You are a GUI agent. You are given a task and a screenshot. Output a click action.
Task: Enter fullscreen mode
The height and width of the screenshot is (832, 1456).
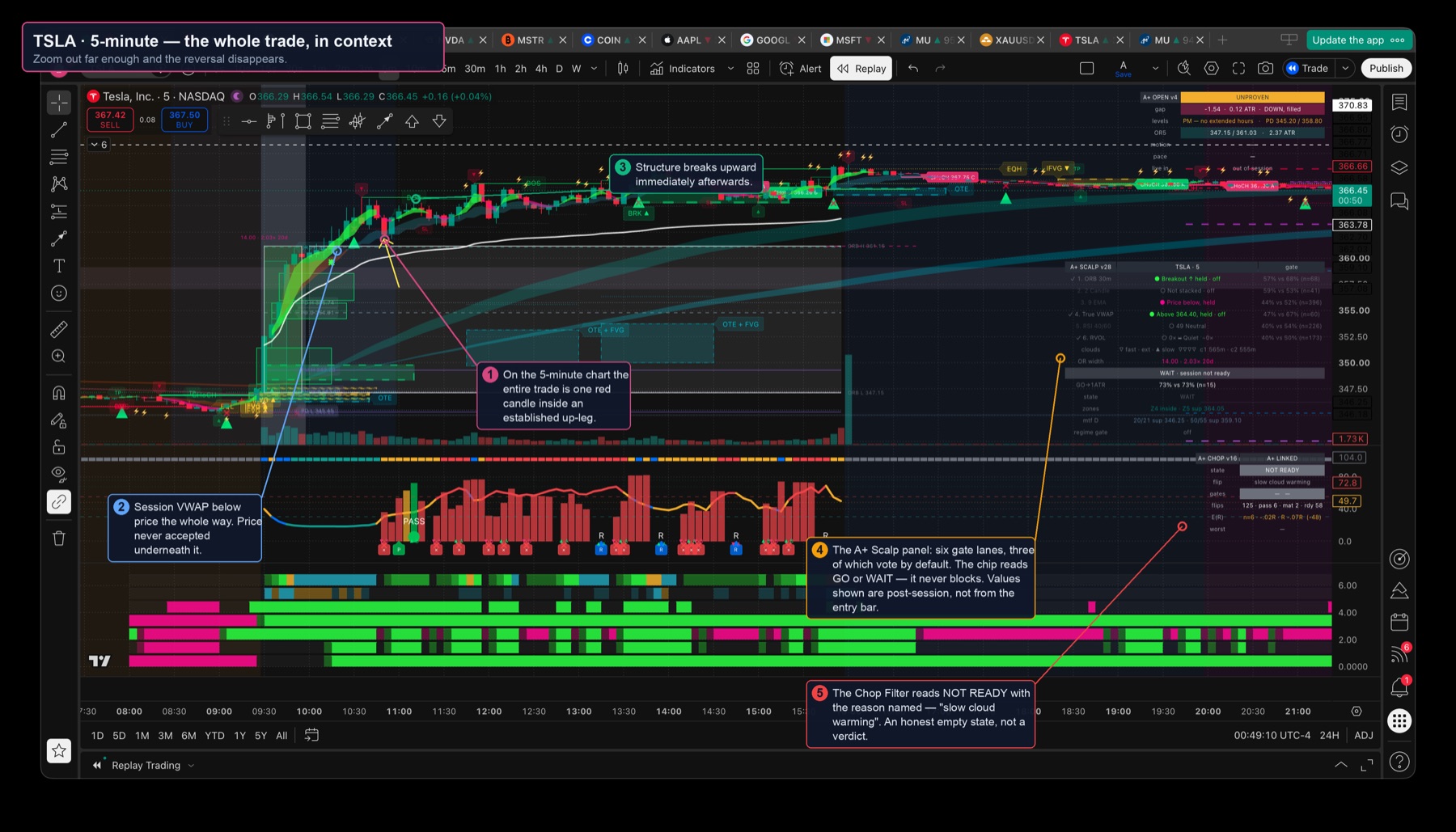tap(1238, 69)
